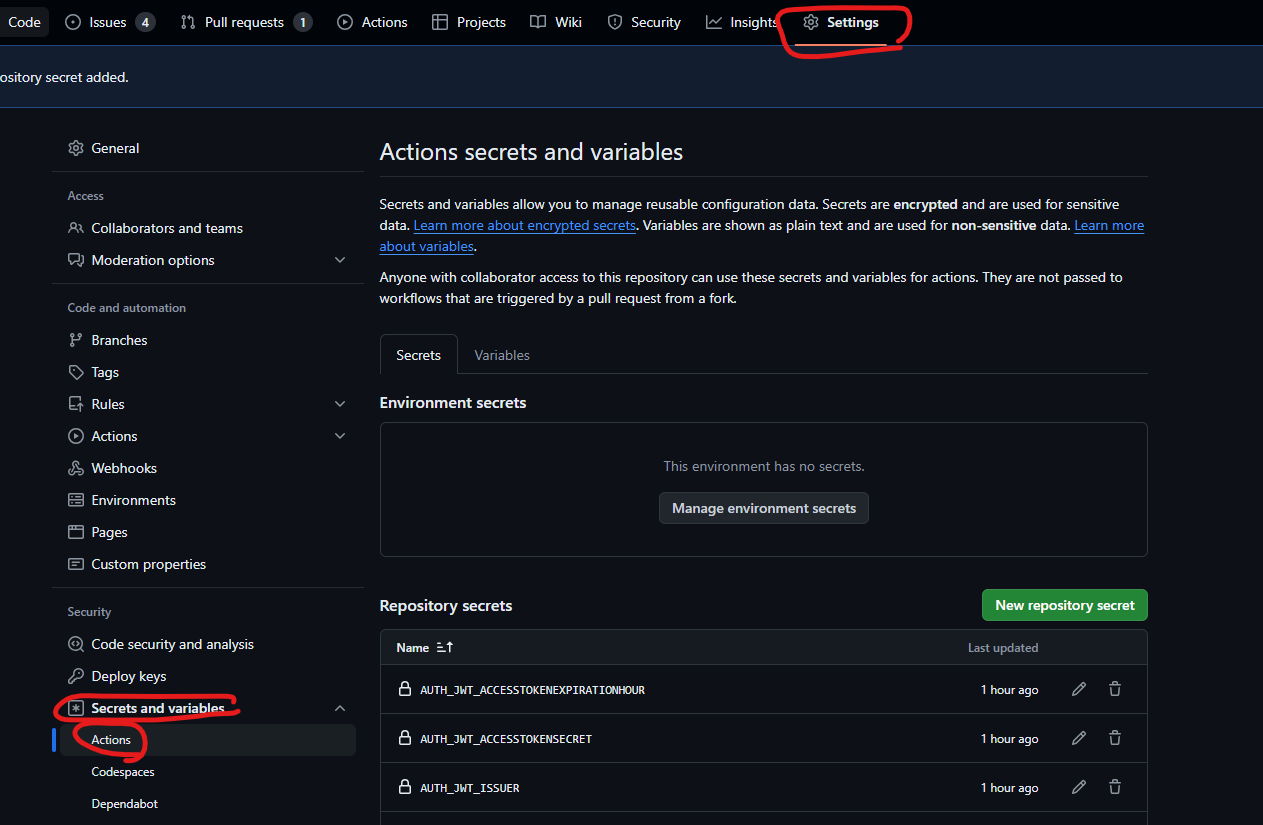Viewport: 1263px width, 825px height.
Task: Switch to the Variables tab
Action: pos(502,355)
